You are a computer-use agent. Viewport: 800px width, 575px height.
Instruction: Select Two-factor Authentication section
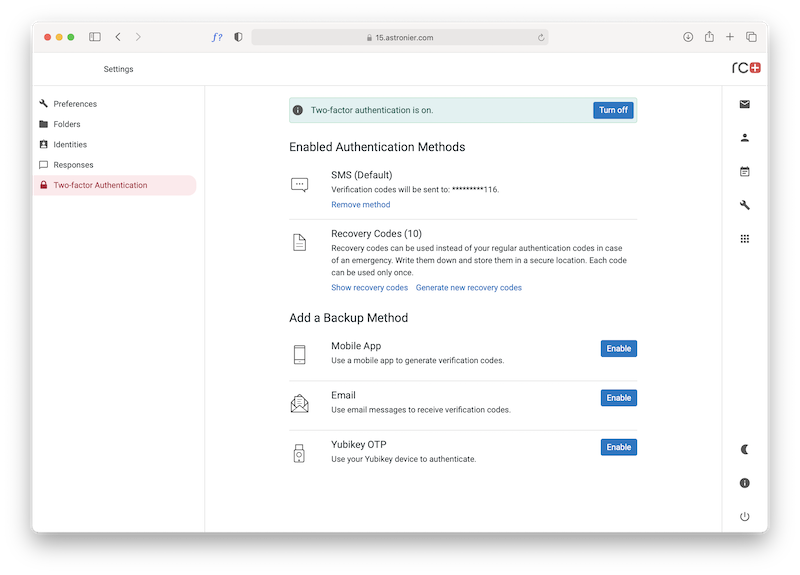pos(115,185)
